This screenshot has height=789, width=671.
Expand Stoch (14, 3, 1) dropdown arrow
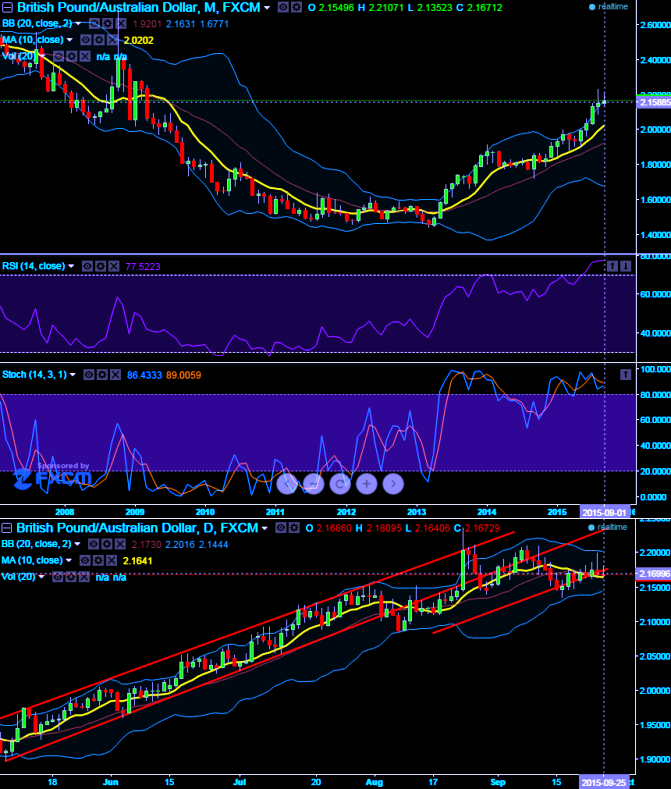[x=72, y=375]
